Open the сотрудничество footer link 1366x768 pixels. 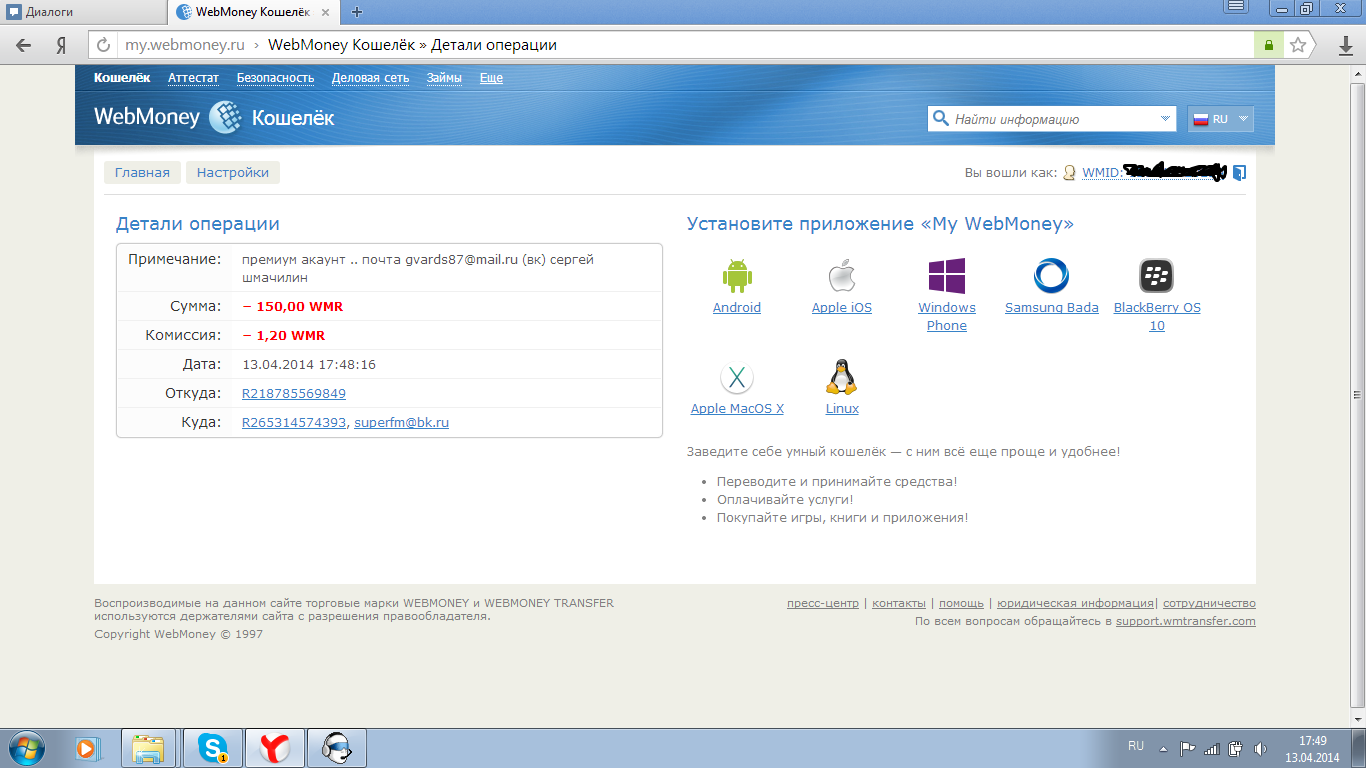1210,603
